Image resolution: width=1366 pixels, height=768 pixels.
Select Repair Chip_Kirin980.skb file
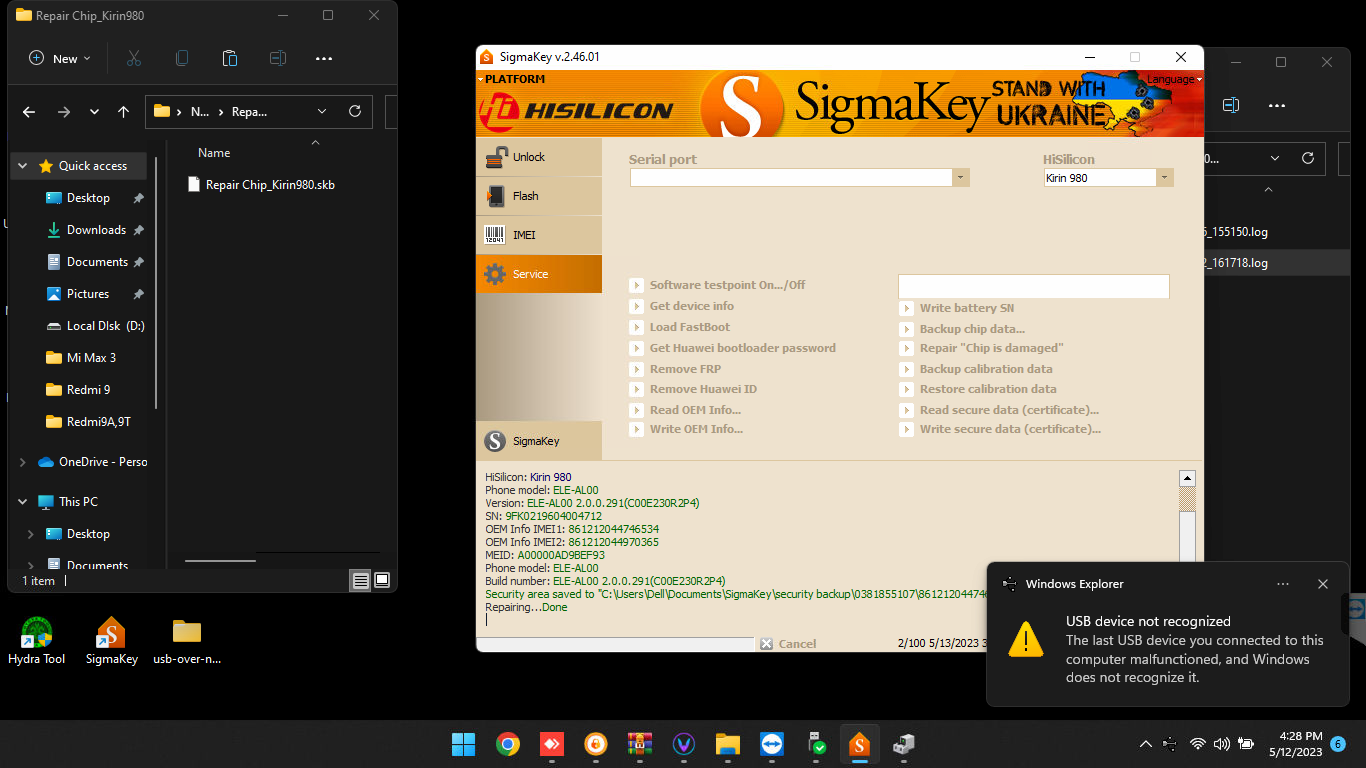[x=261, y=185]
